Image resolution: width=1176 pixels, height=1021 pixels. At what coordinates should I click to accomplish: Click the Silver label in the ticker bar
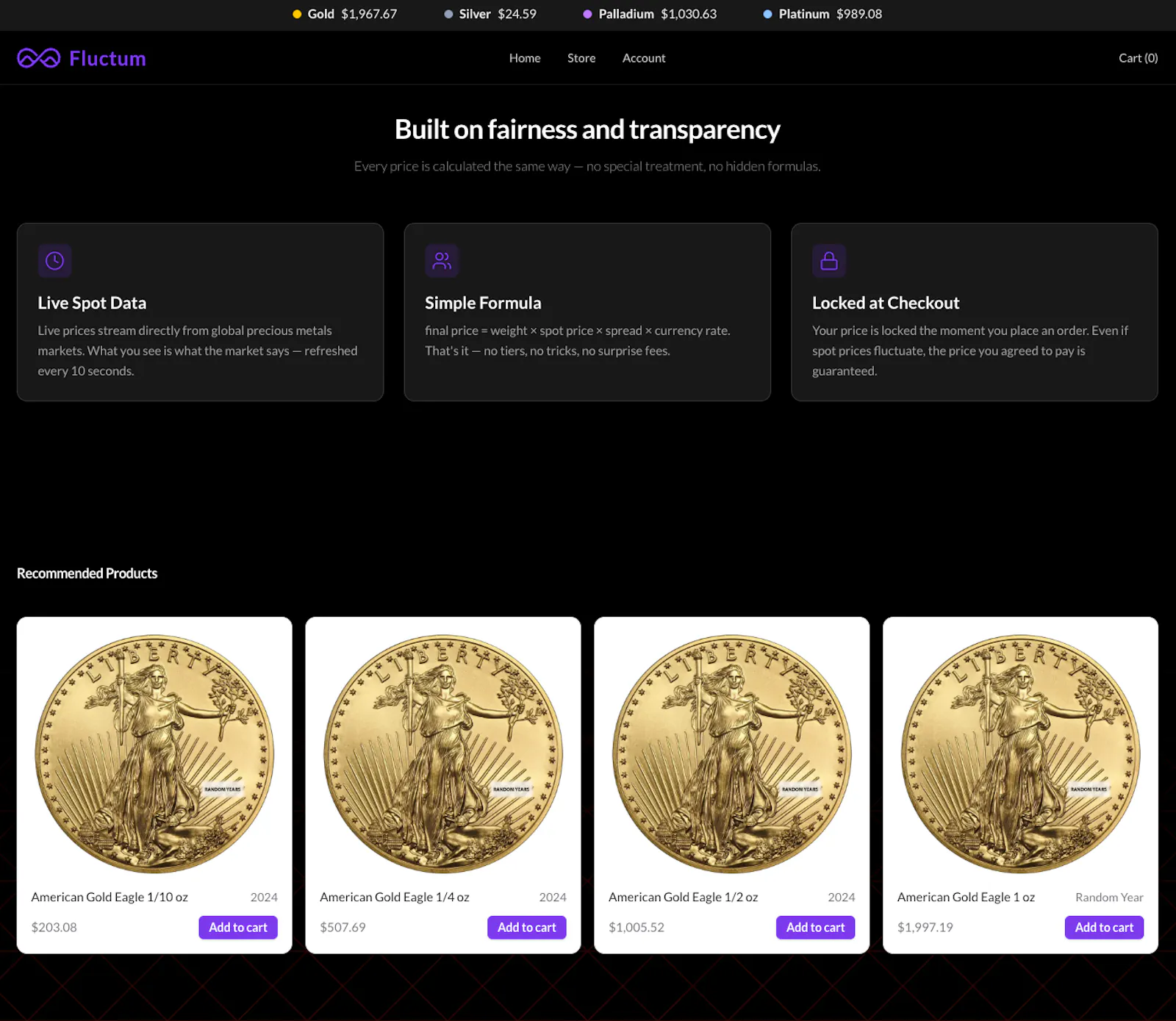pos(475,14)
